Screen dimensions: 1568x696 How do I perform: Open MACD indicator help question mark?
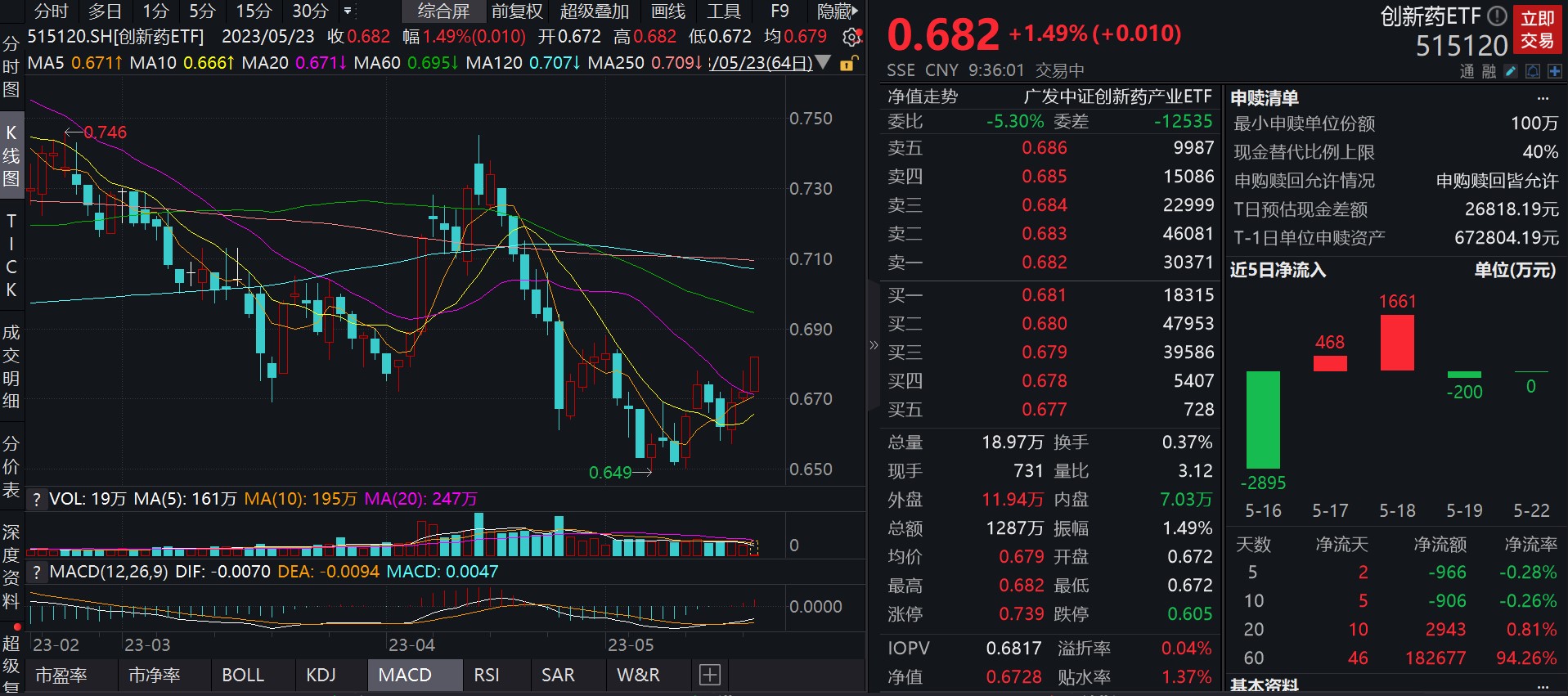(37, 572)
